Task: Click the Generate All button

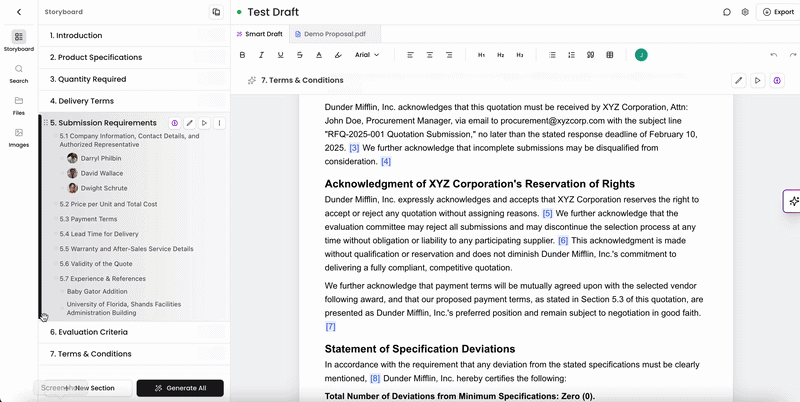Action: tap(180, 388)
